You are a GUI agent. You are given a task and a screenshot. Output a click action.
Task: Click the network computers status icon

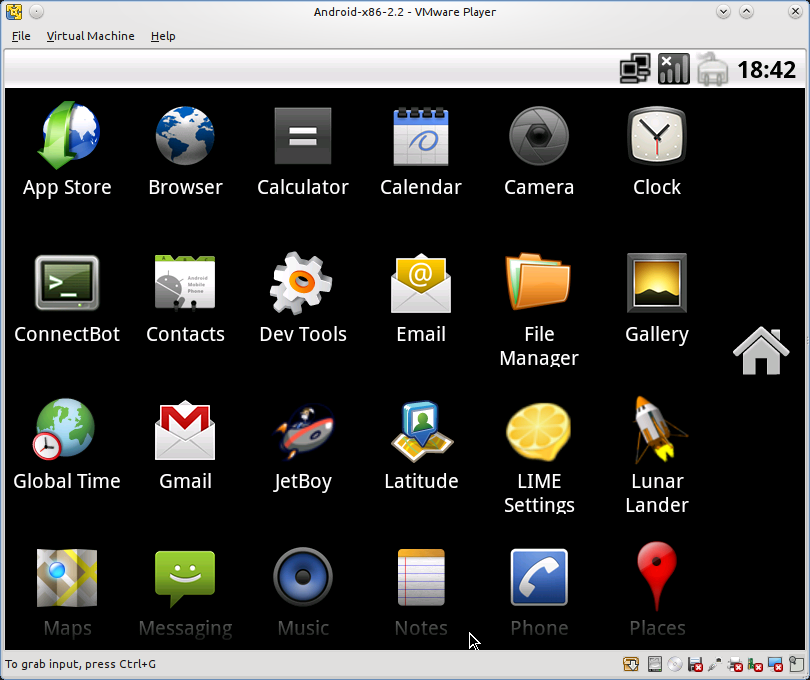635,69
